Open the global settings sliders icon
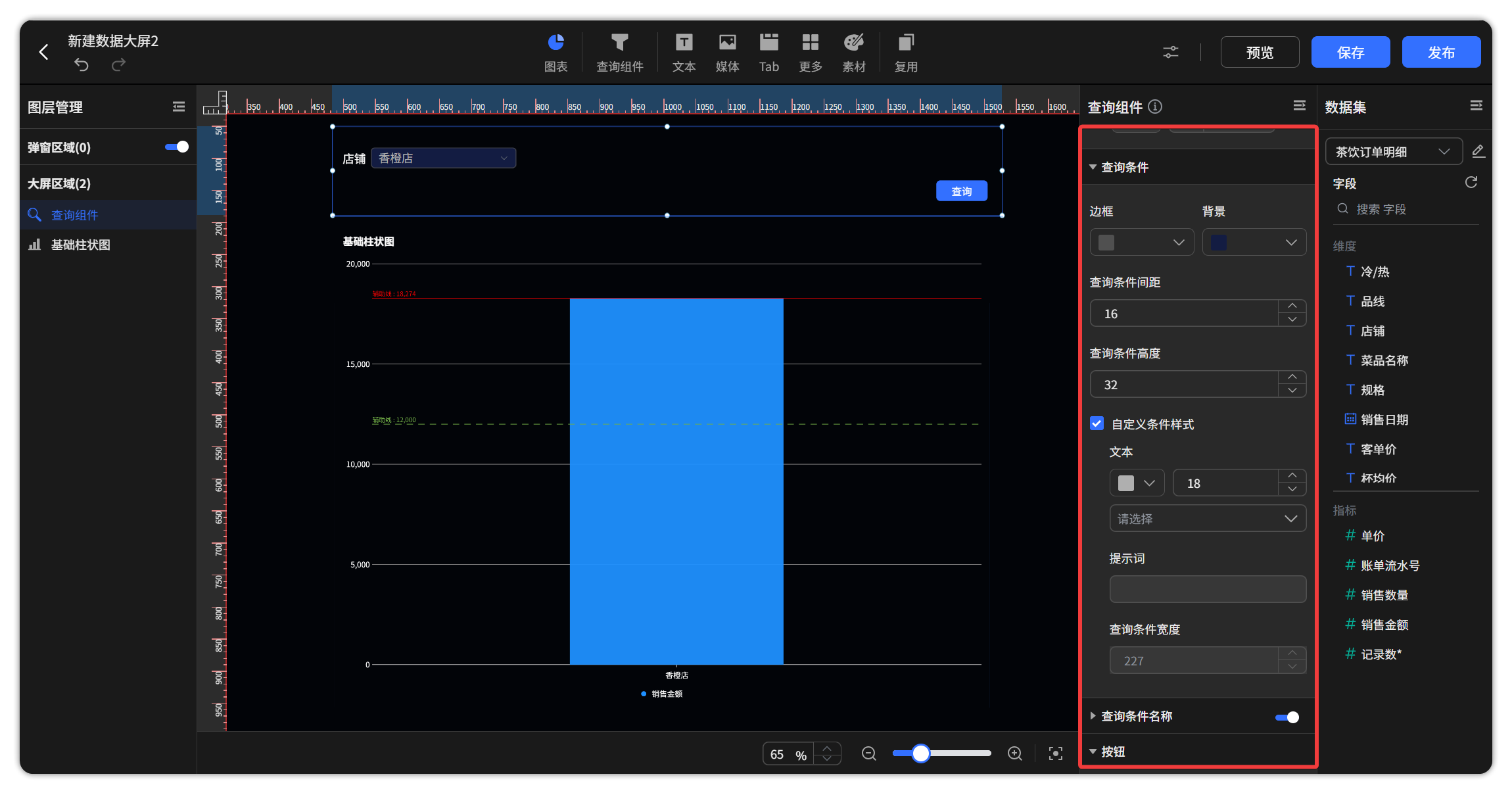 (x=1171, y=52)
